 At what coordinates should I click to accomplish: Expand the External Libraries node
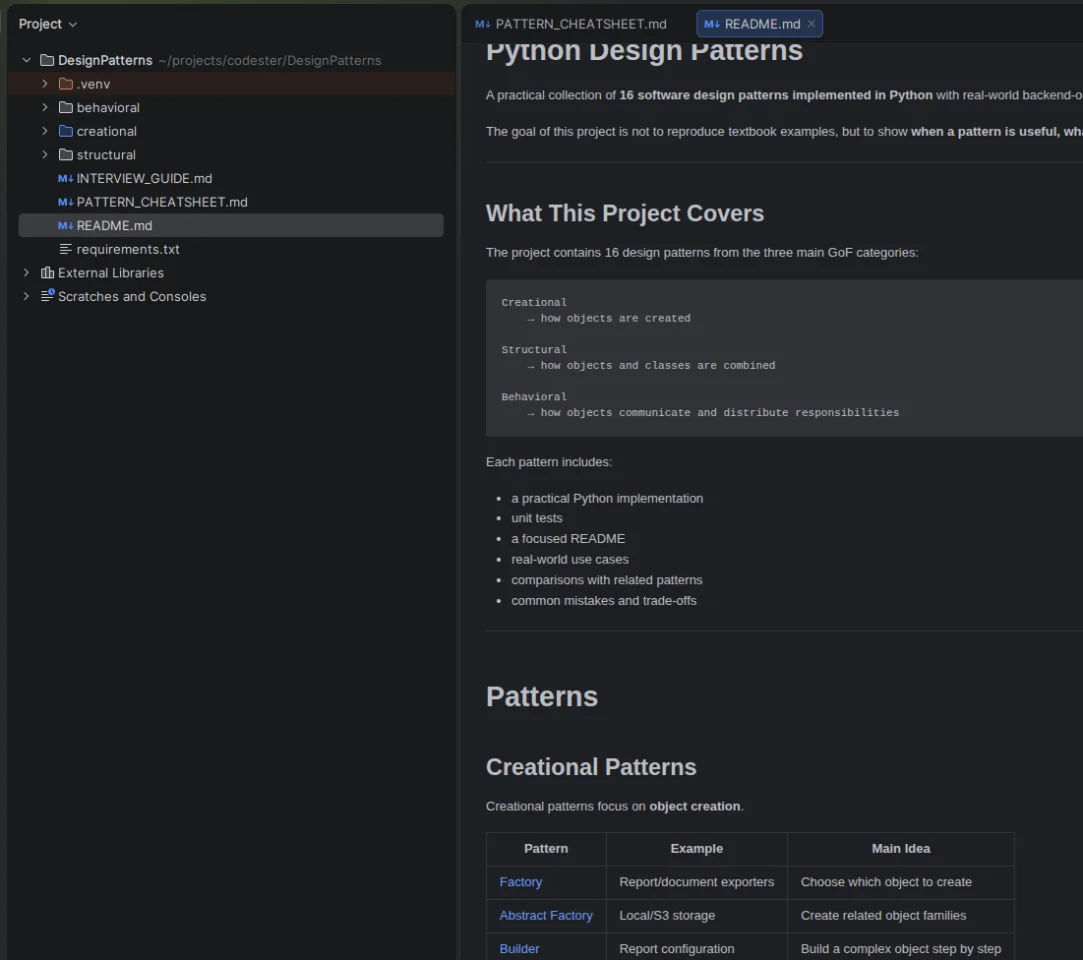click(x=26, y=272)
